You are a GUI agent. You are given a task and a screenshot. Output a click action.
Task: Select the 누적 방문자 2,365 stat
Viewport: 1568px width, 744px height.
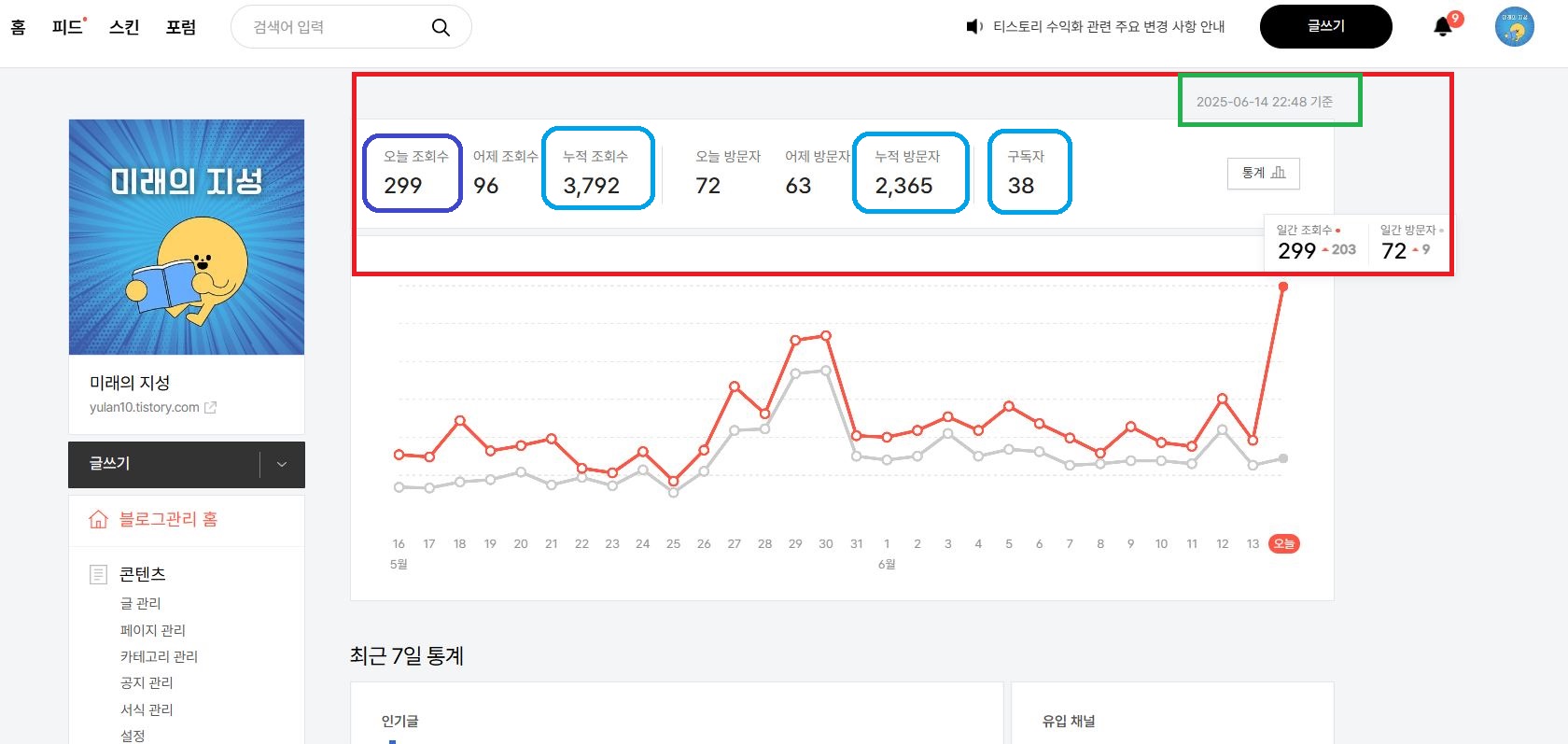pyautogui.click(x=907, y=173)
